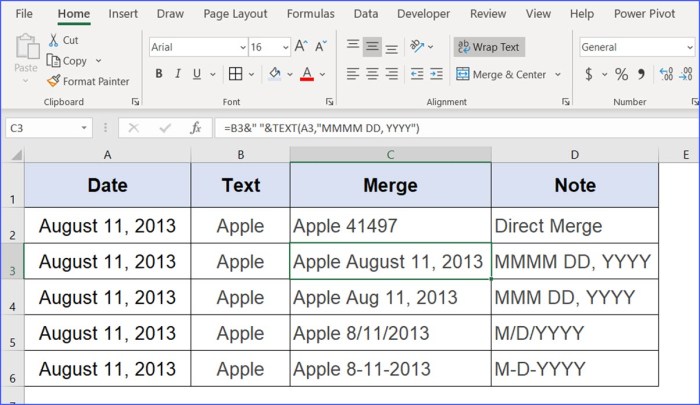Increase font size with larger A icon

[x=301, y=46]
